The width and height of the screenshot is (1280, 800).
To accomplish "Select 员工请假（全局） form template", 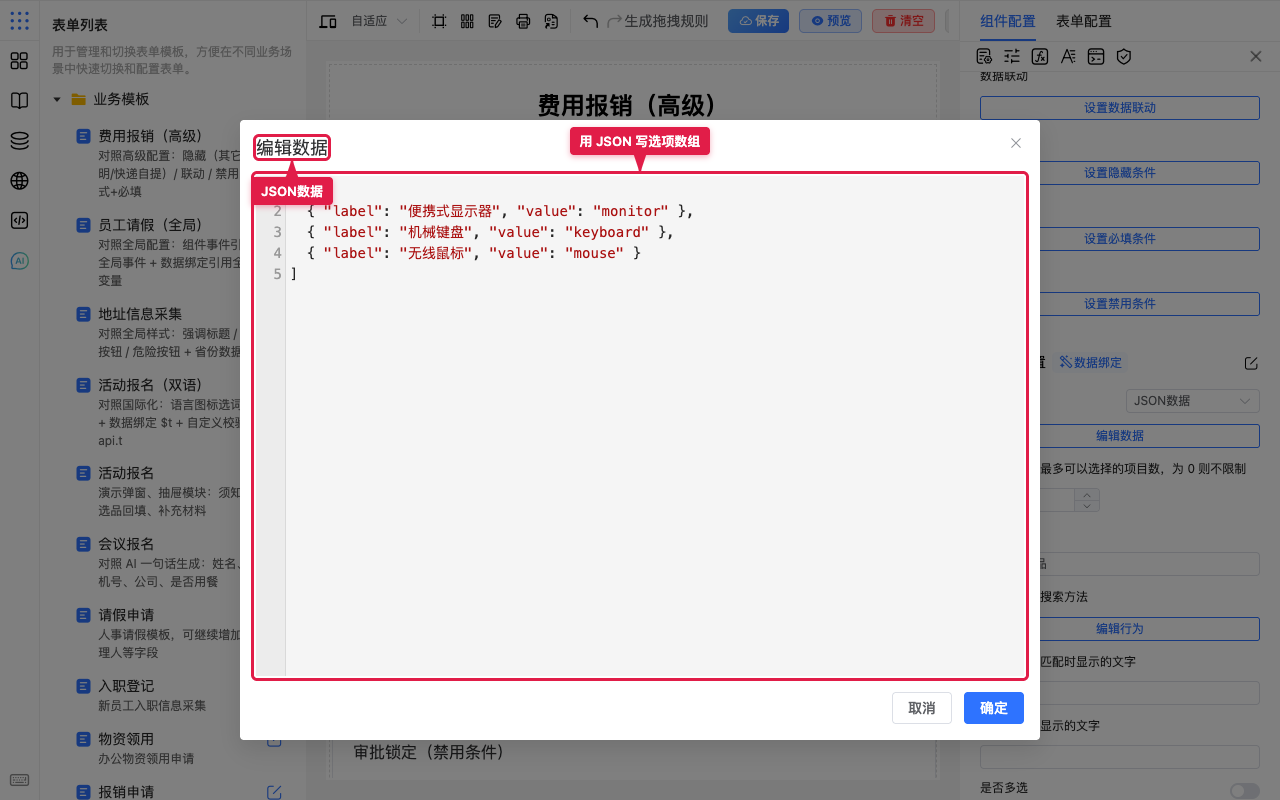I will 150,225.
